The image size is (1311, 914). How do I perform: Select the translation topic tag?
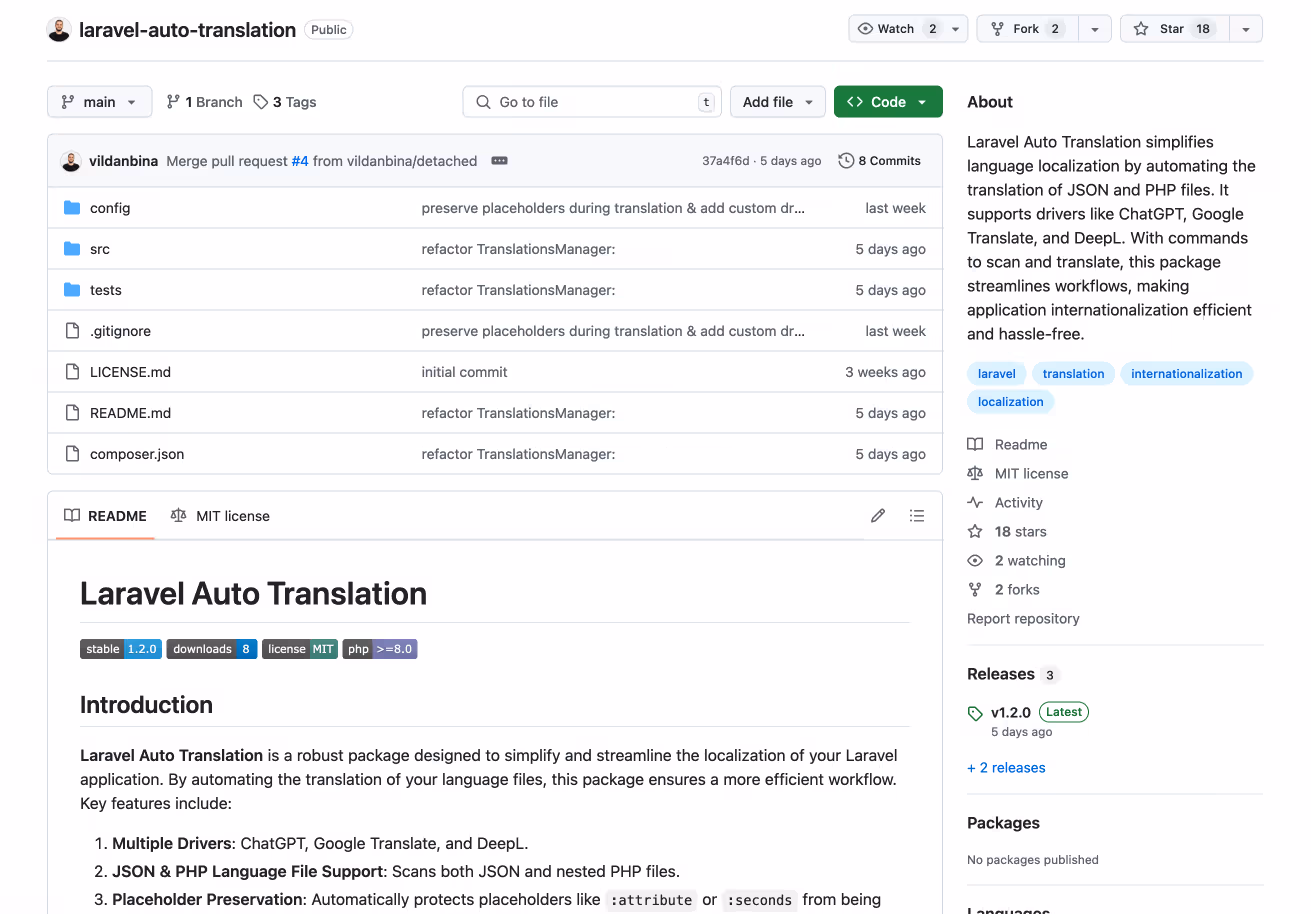tap(1073, 374)
